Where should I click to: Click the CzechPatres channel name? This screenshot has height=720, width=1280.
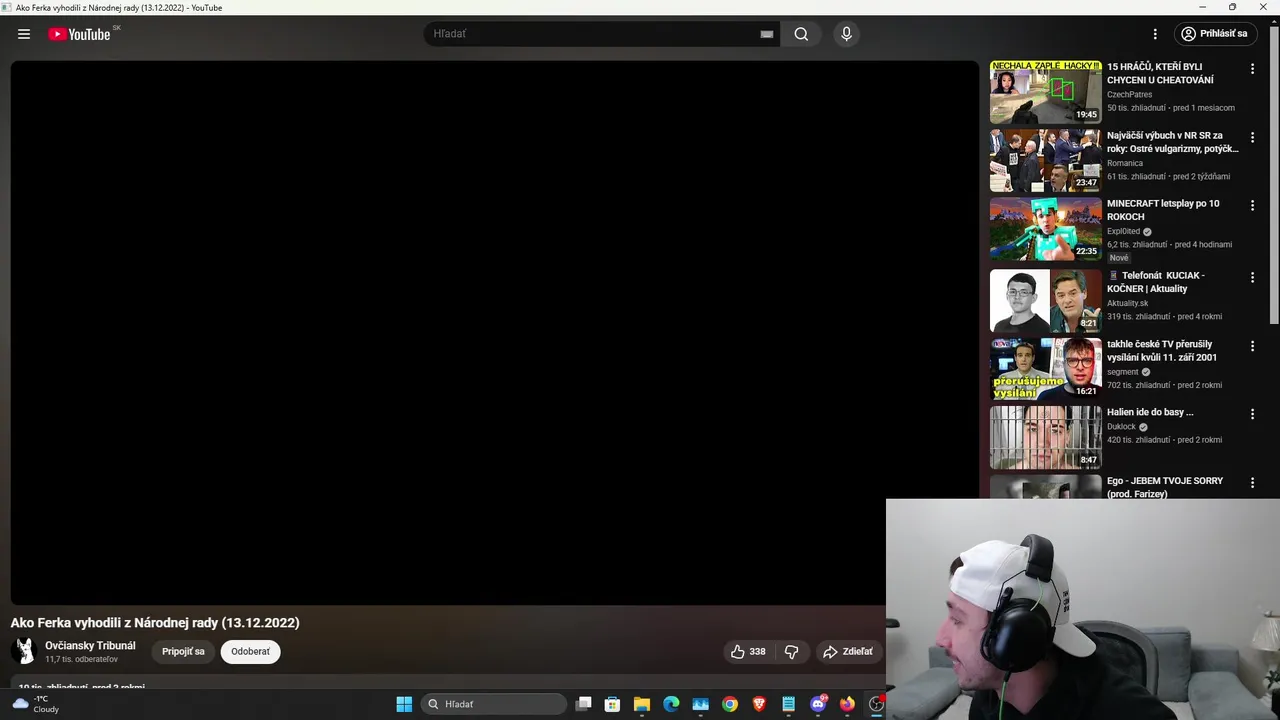click(1129, 94)
